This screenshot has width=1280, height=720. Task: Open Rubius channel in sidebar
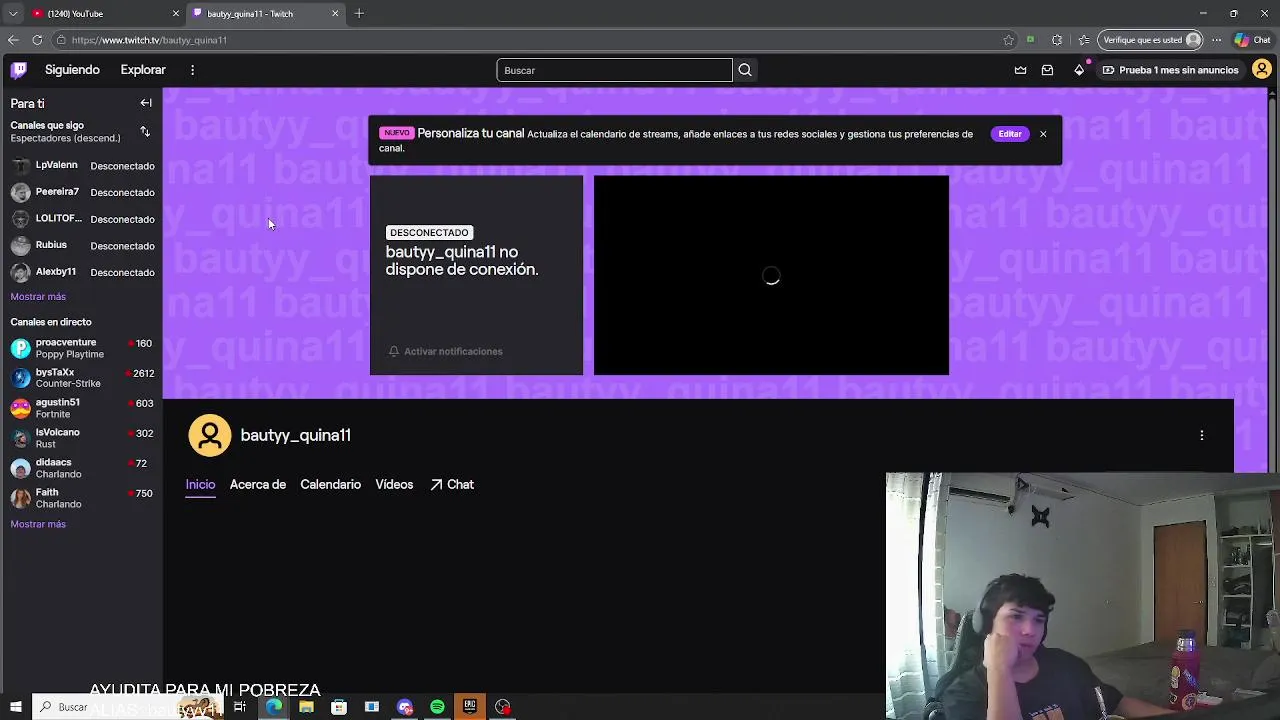82,245
